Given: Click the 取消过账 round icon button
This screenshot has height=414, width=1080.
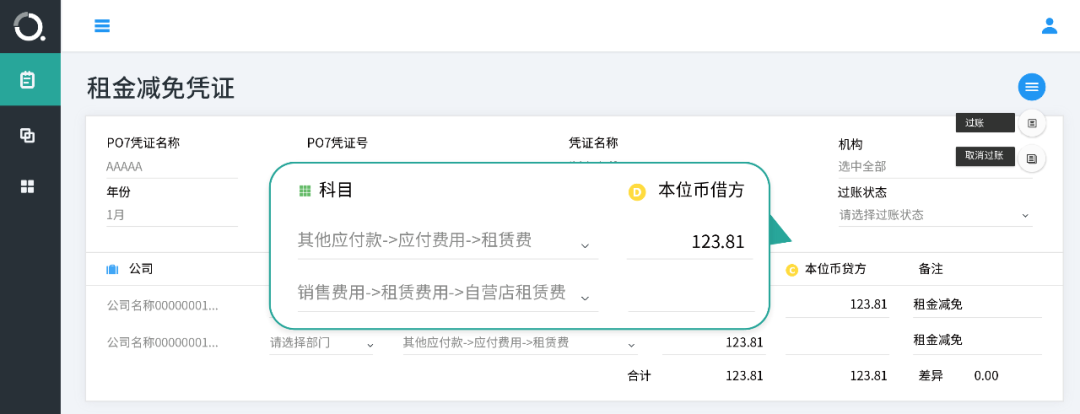Looking at the screenshot, I should click(1032, 158).
